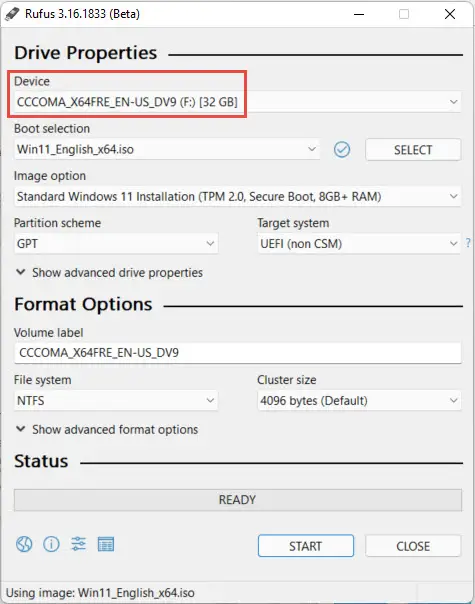Open the File system NTFS dropdown
The height and width of the screenshot is (604, 475).
pos(116,401)
